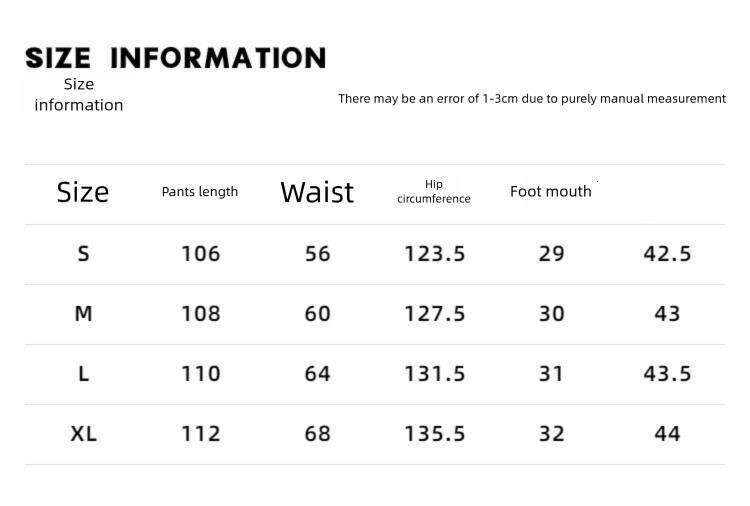
Task: Click the 42.5 value in S row
Action: [x=667, y=254]
